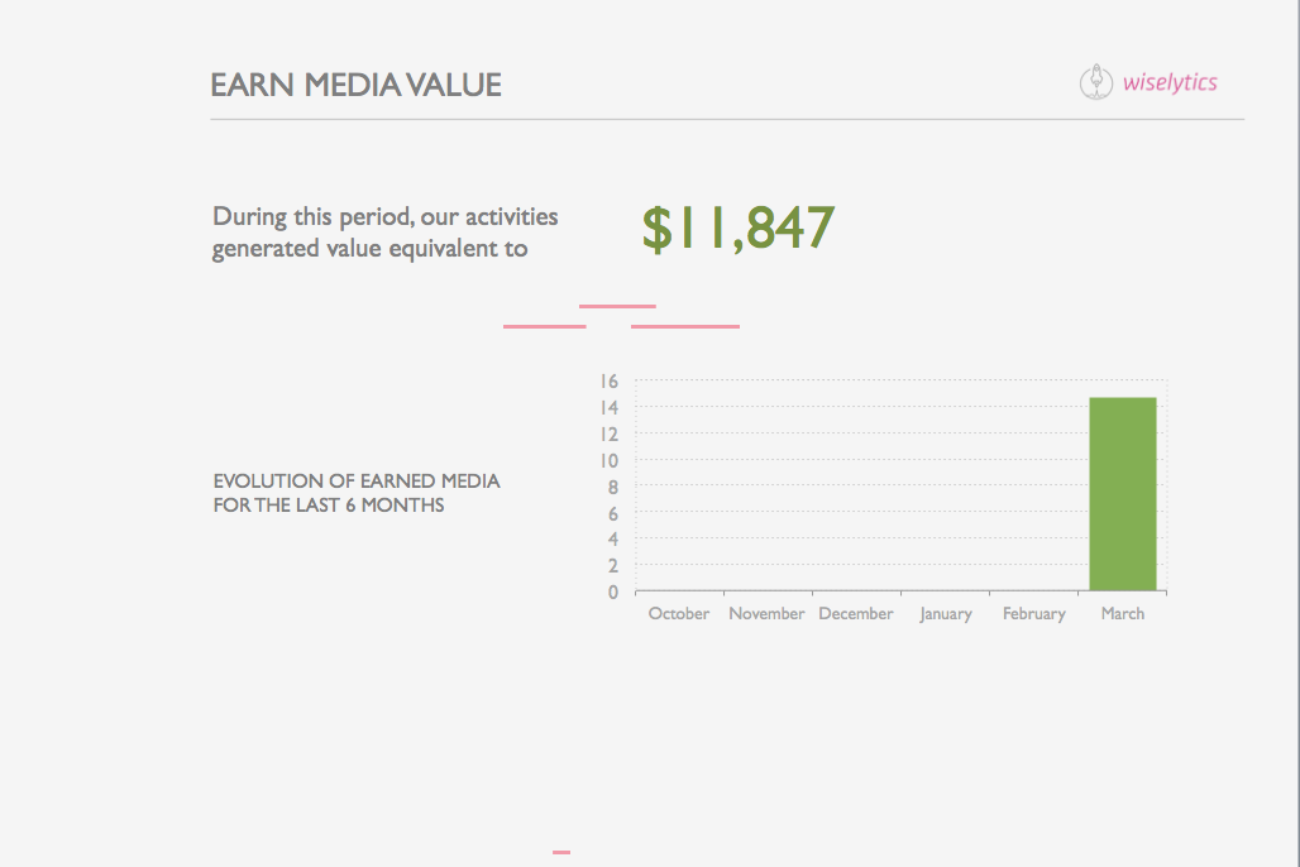Select the green March bar in chart
This screenshot has height=867, width=1300.
1122,494
